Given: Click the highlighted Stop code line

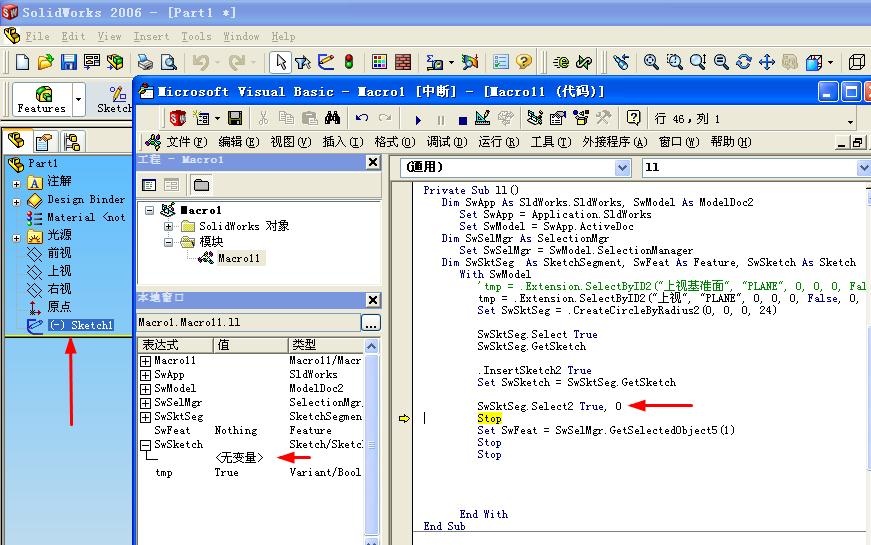Looking at the screenshot, I should pos(489,418).
